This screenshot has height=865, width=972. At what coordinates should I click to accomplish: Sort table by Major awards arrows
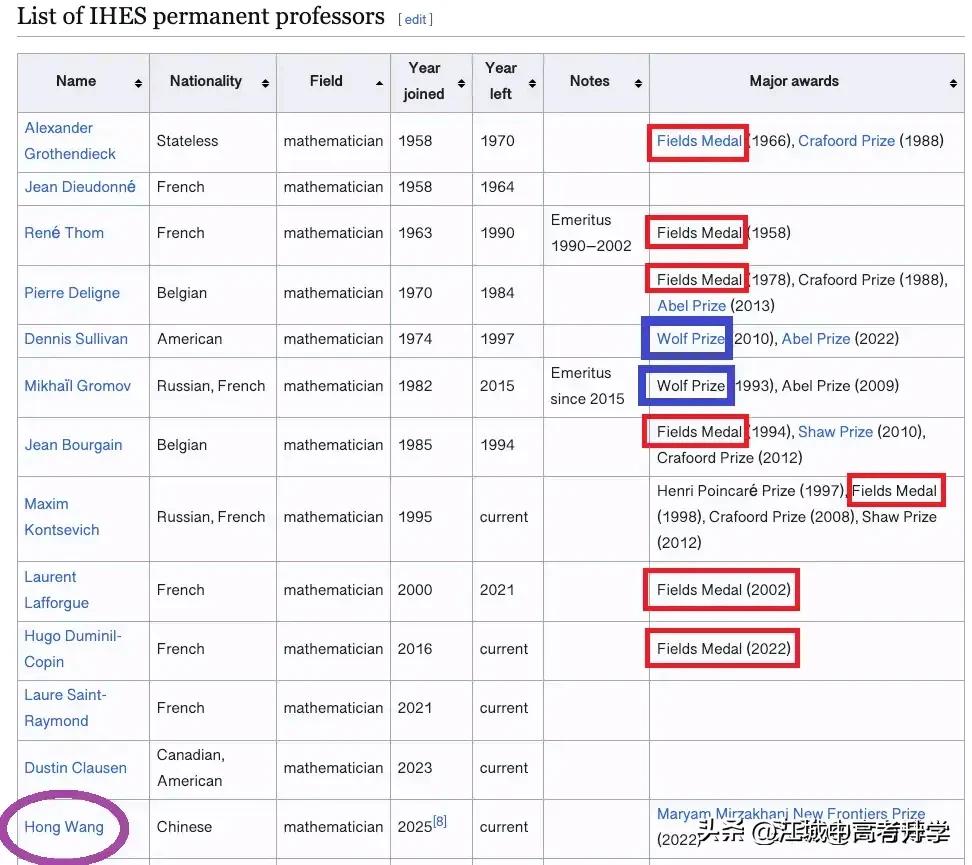pyautogui.click(x=953, y=83)
